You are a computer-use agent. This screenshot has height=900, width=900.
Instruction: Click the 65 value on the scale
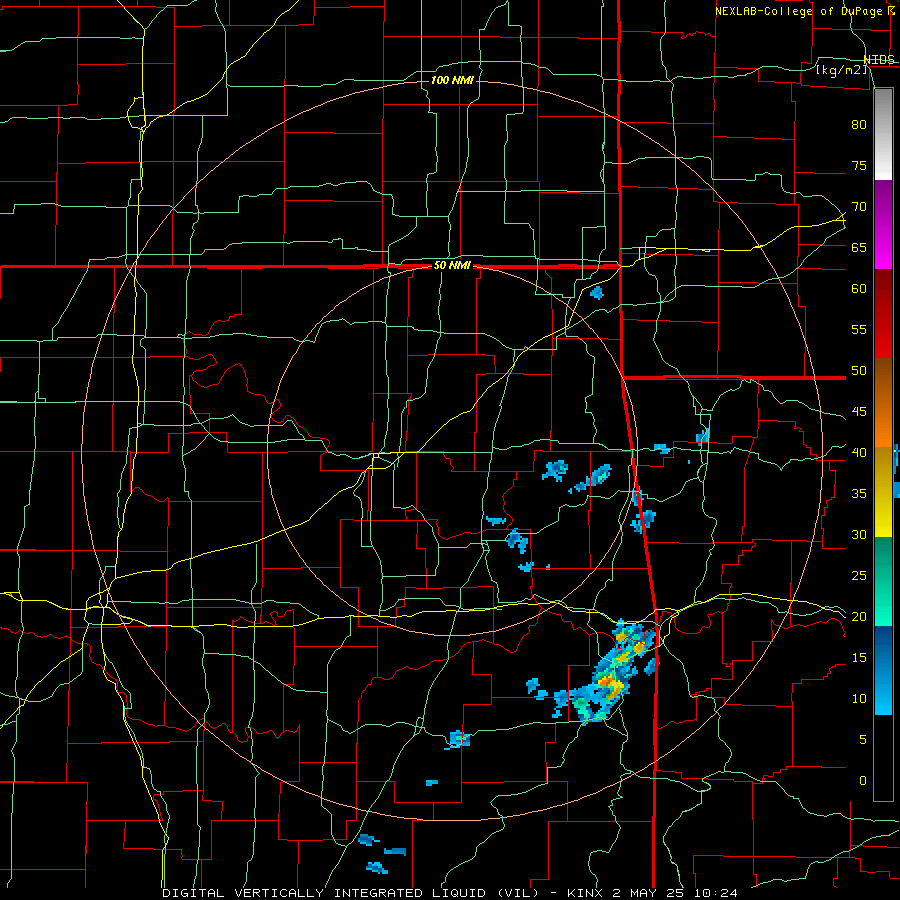(859, 248)
